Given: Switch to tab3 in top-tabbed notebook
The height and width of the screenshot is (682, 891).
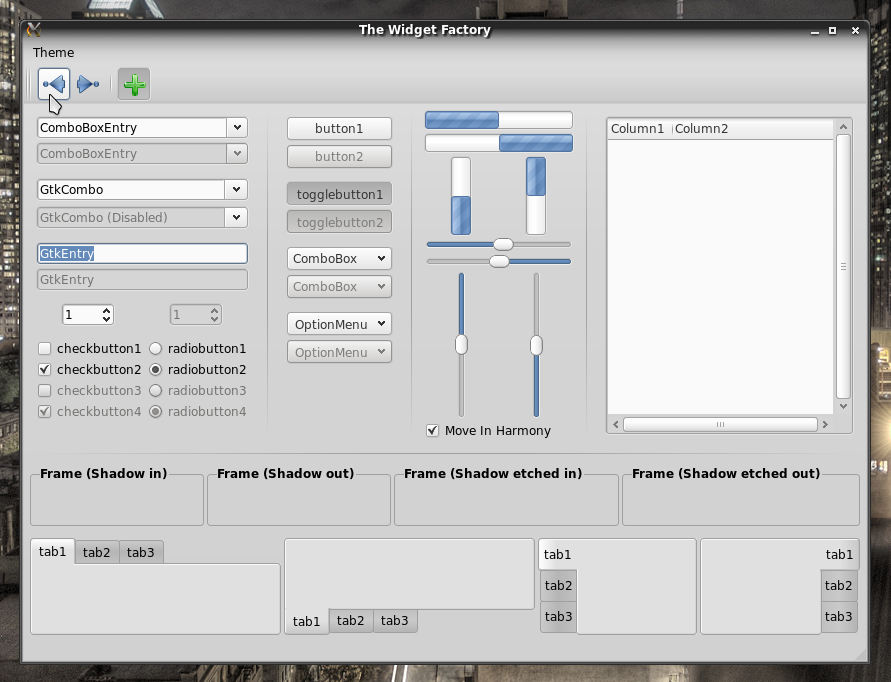Looking at the screenshot, I should click(x=141, y=552).
